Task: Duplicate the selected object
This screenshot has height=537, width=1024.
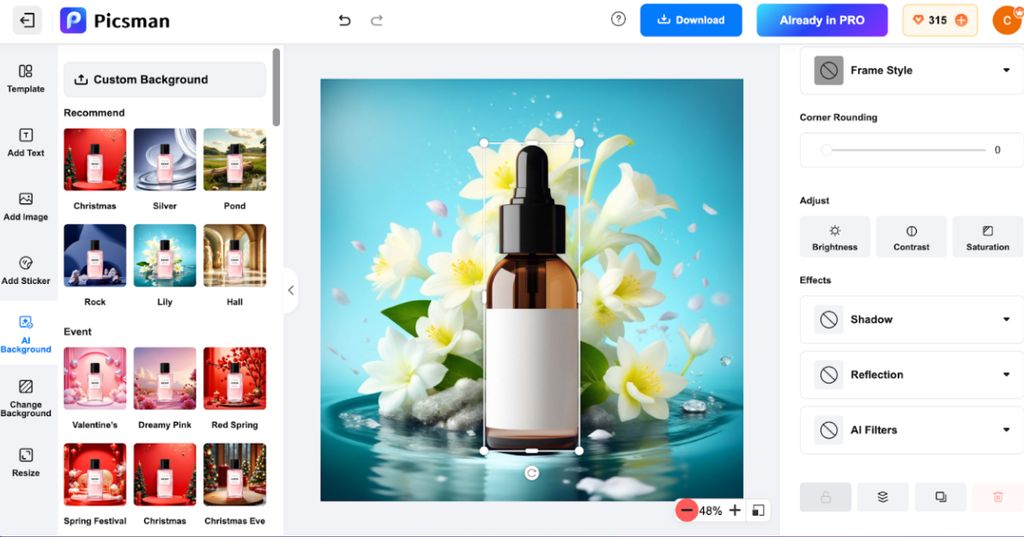Action: [940, 497]
